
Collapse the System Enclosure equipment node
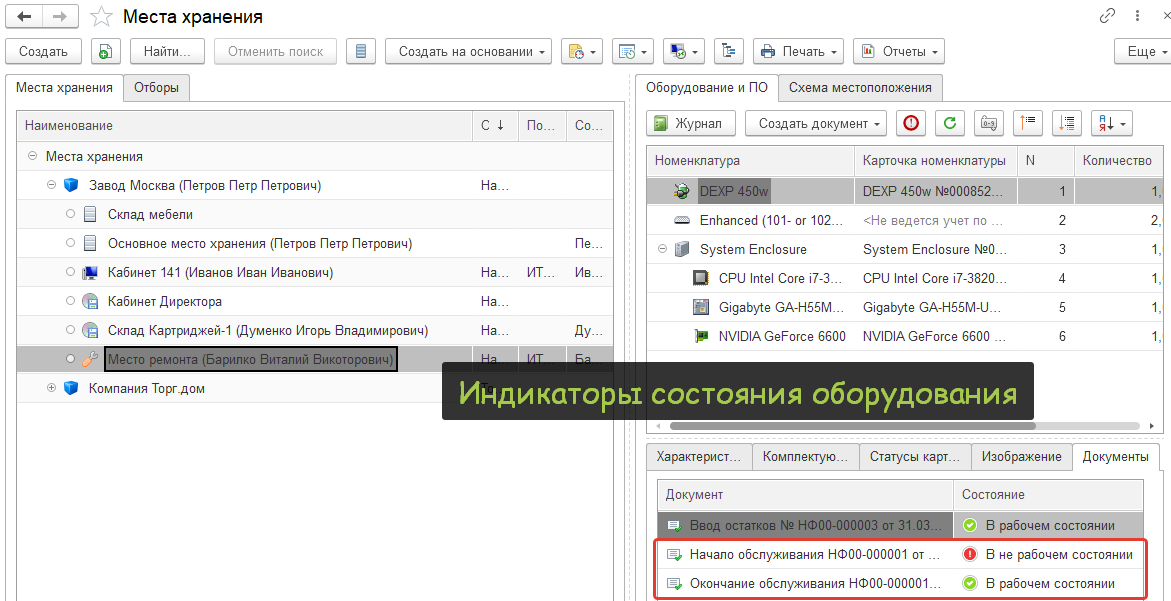pos(661,249)
